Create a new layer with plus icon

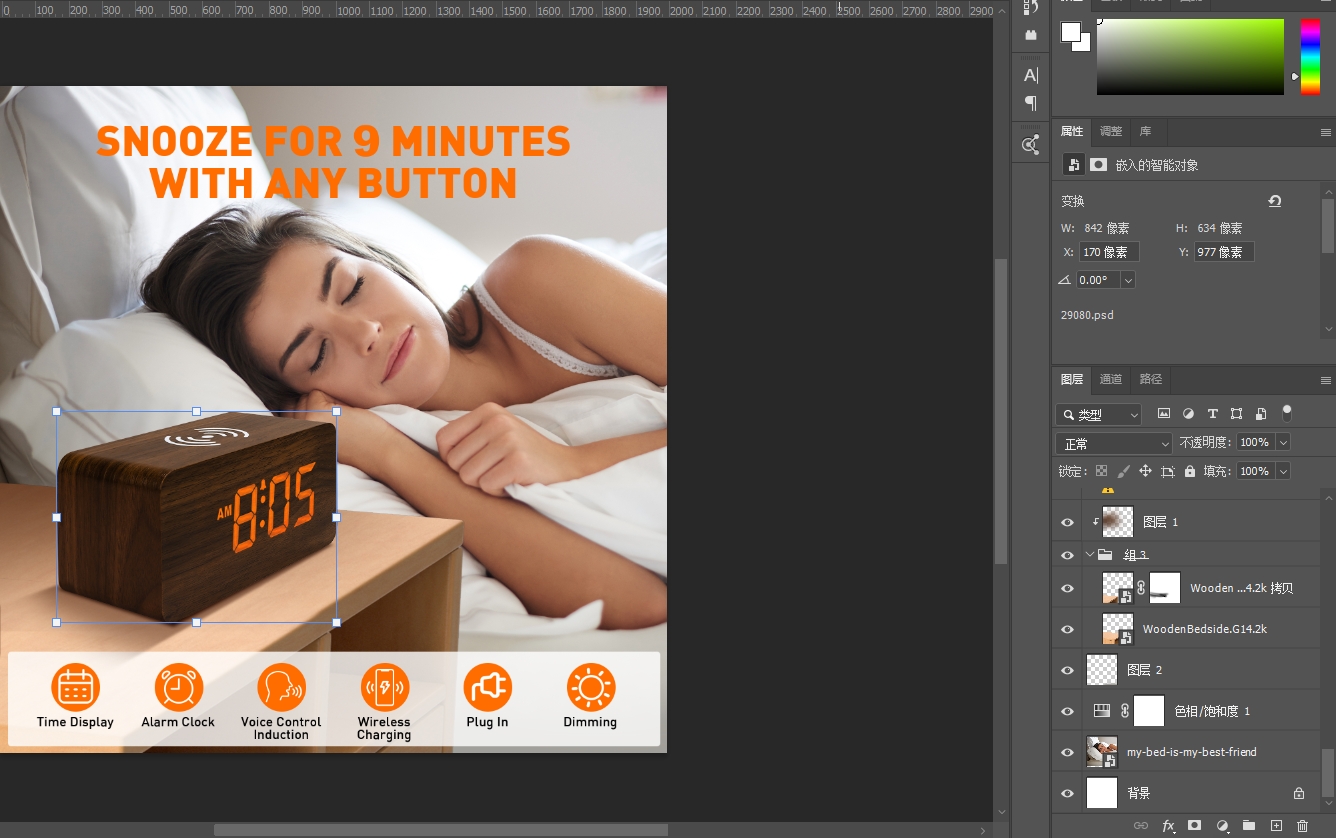tap(1276, 826)
